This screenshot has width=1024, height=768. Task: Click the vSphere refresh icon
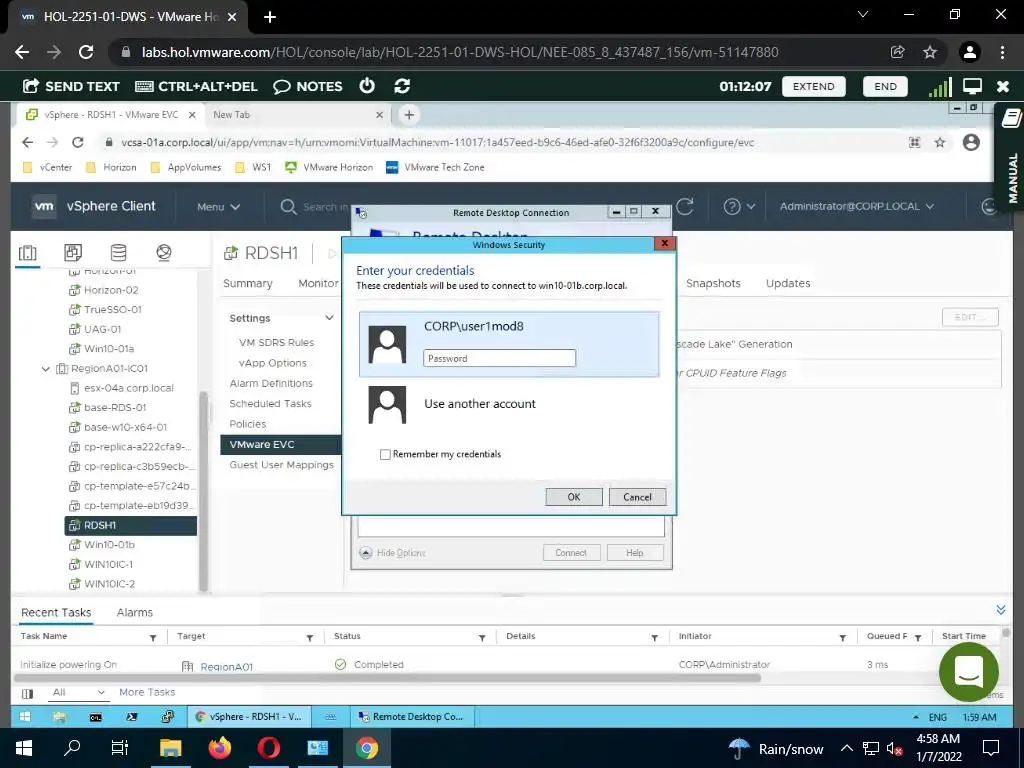click(x=684, y=206)
